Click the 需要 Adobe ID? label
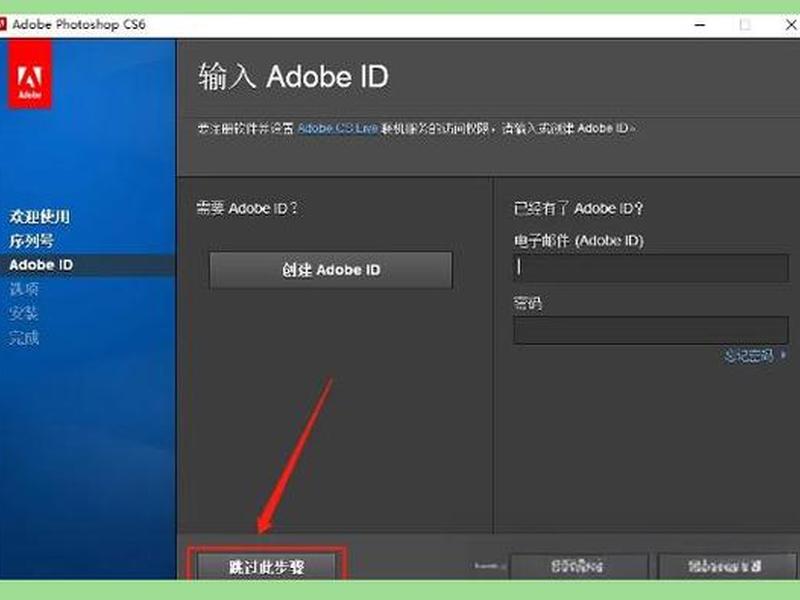Image resolution: width=800 pixels, height=600 pixels. 247,208
